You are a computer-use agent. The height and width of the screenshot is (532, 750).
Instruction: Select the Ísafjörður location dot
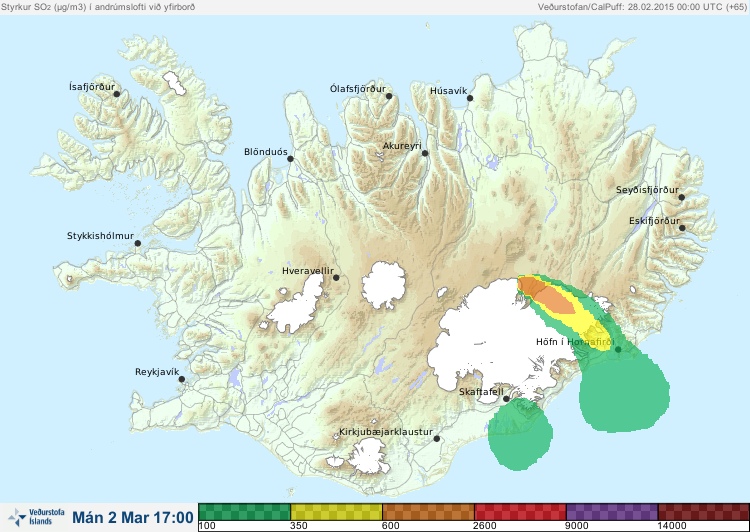[117, 94]
